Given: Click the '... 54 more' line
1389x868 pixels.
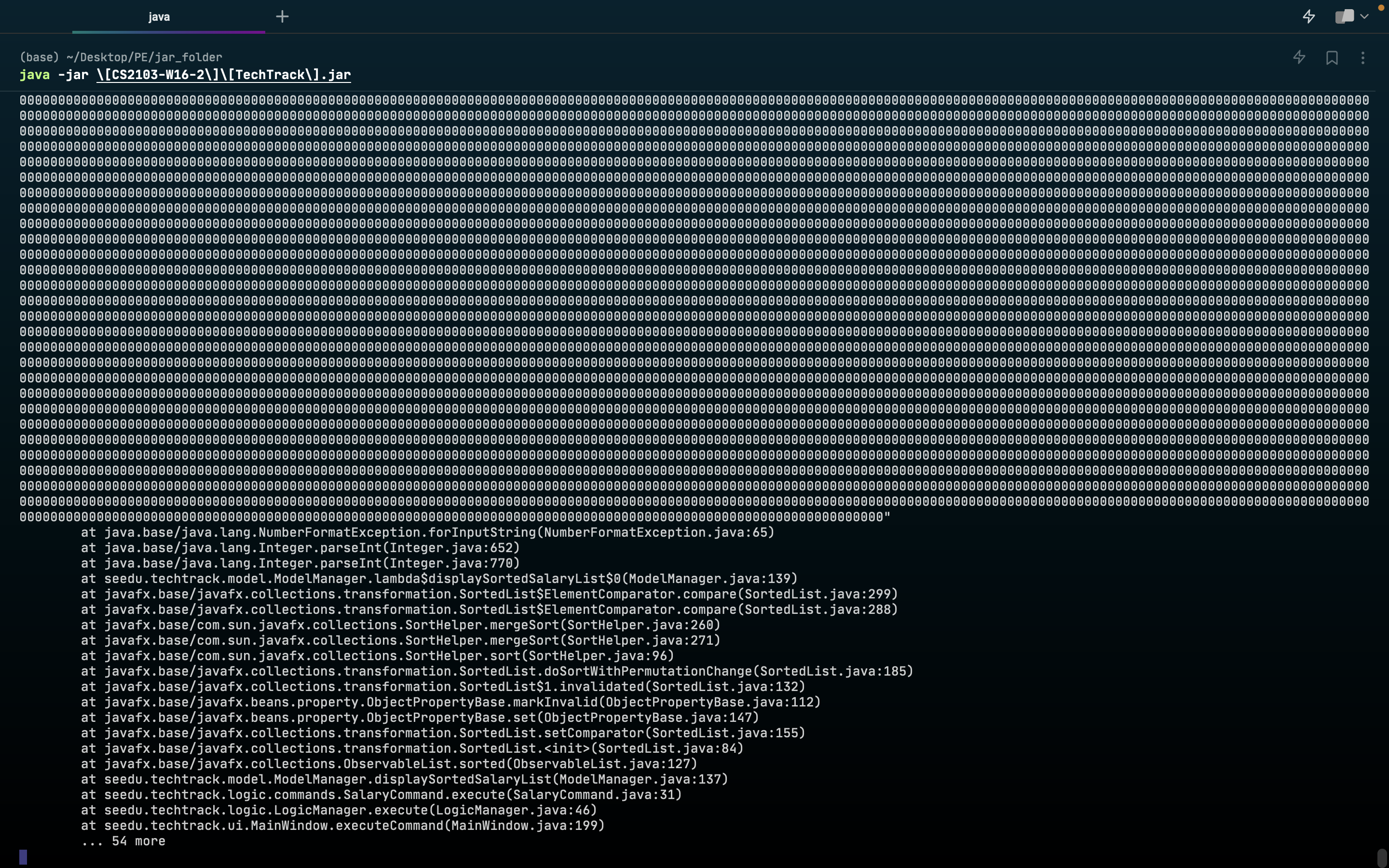Looking at the screenshot, I should tap(123, 841).
